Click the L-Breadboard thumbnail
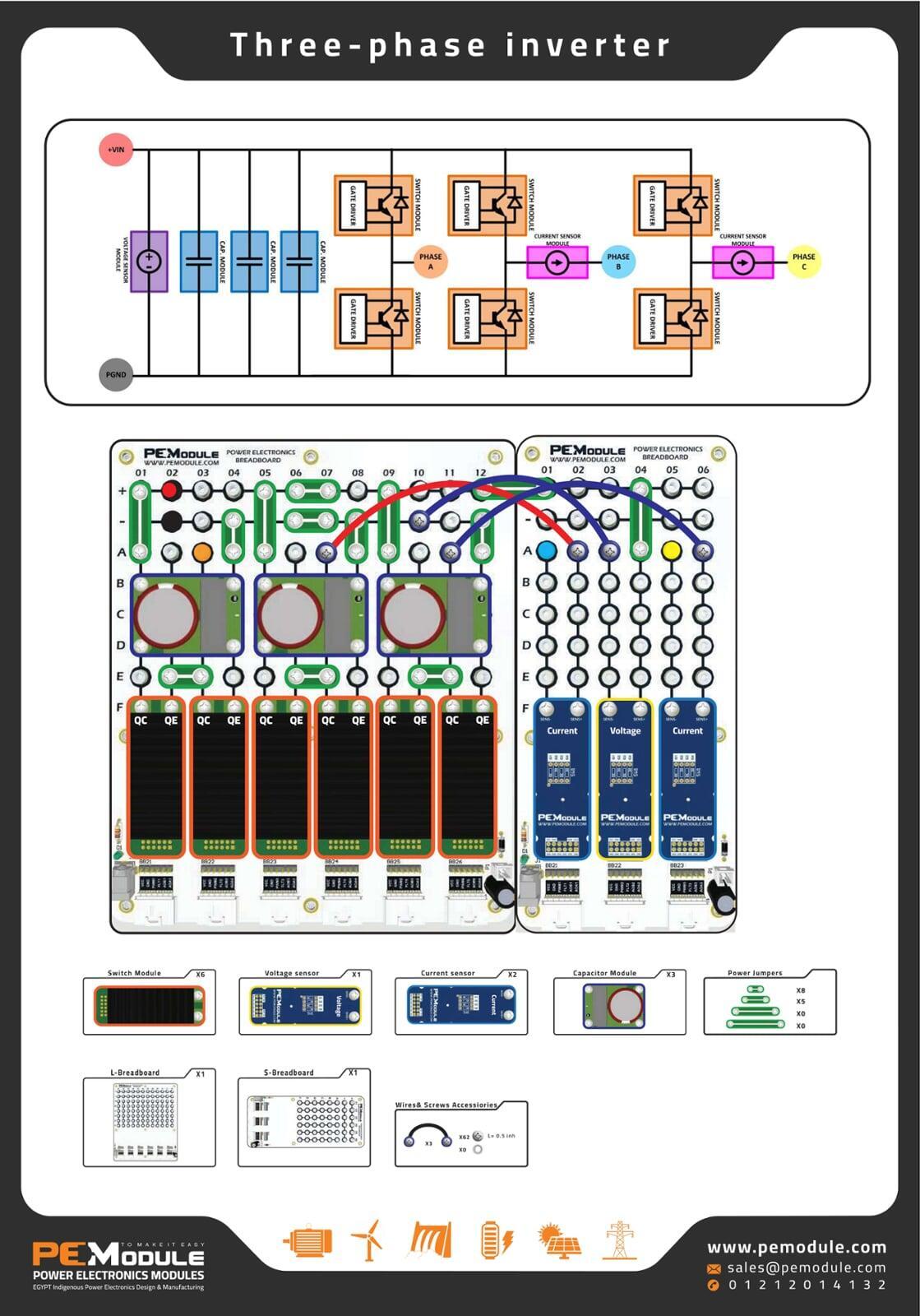This screenshot has width=920, height=1316. [x=146, y=1121]
